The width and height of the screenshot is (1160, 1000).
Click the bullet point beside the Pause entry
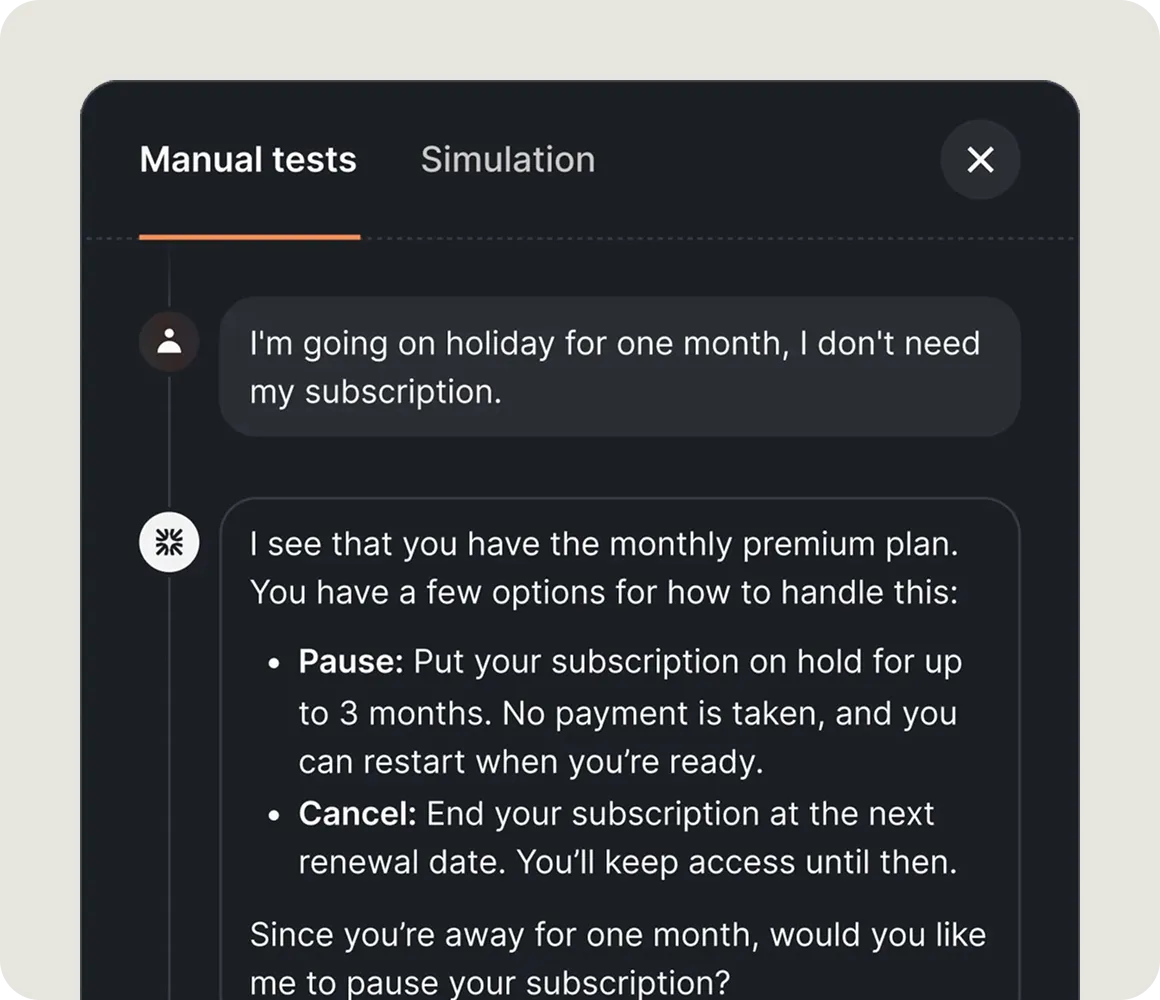tap(275, 662)
